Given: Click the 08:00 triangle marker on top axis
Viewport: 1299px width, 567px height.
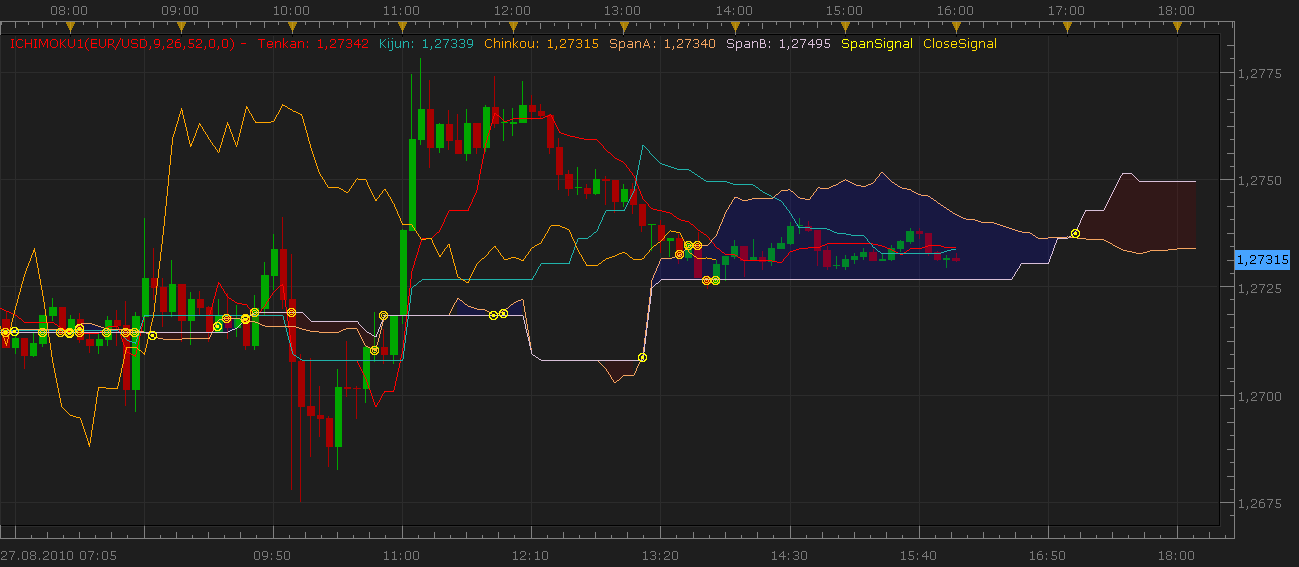Looking at the screenshot, I should [69, 26].
